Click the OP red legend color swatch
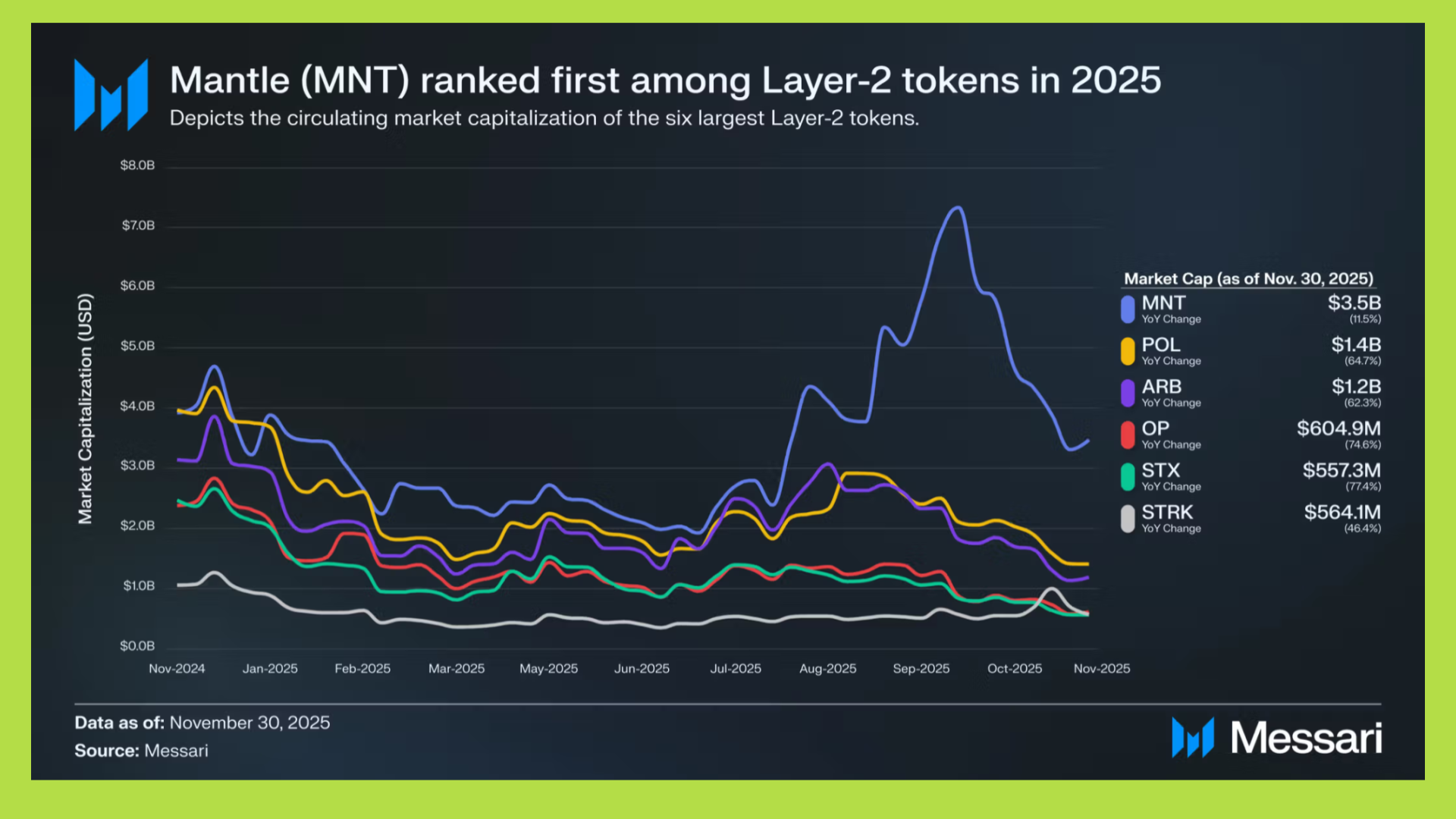The height and width of the screenshot is (819, 1456). pos(1128,435)
